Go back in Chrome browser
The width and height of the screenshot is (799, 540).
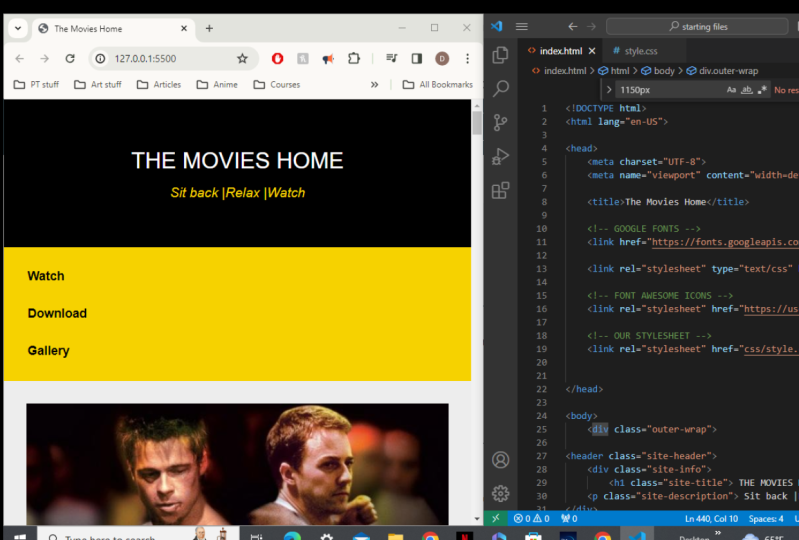pyautogui.click(x=19, y=59)
